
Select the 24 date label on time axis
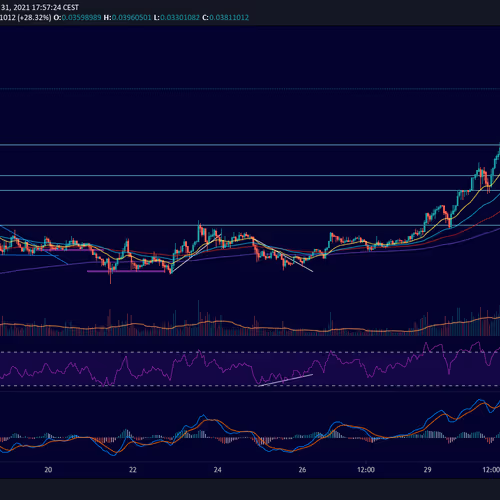pyautogui.click(x=217, y=470)
